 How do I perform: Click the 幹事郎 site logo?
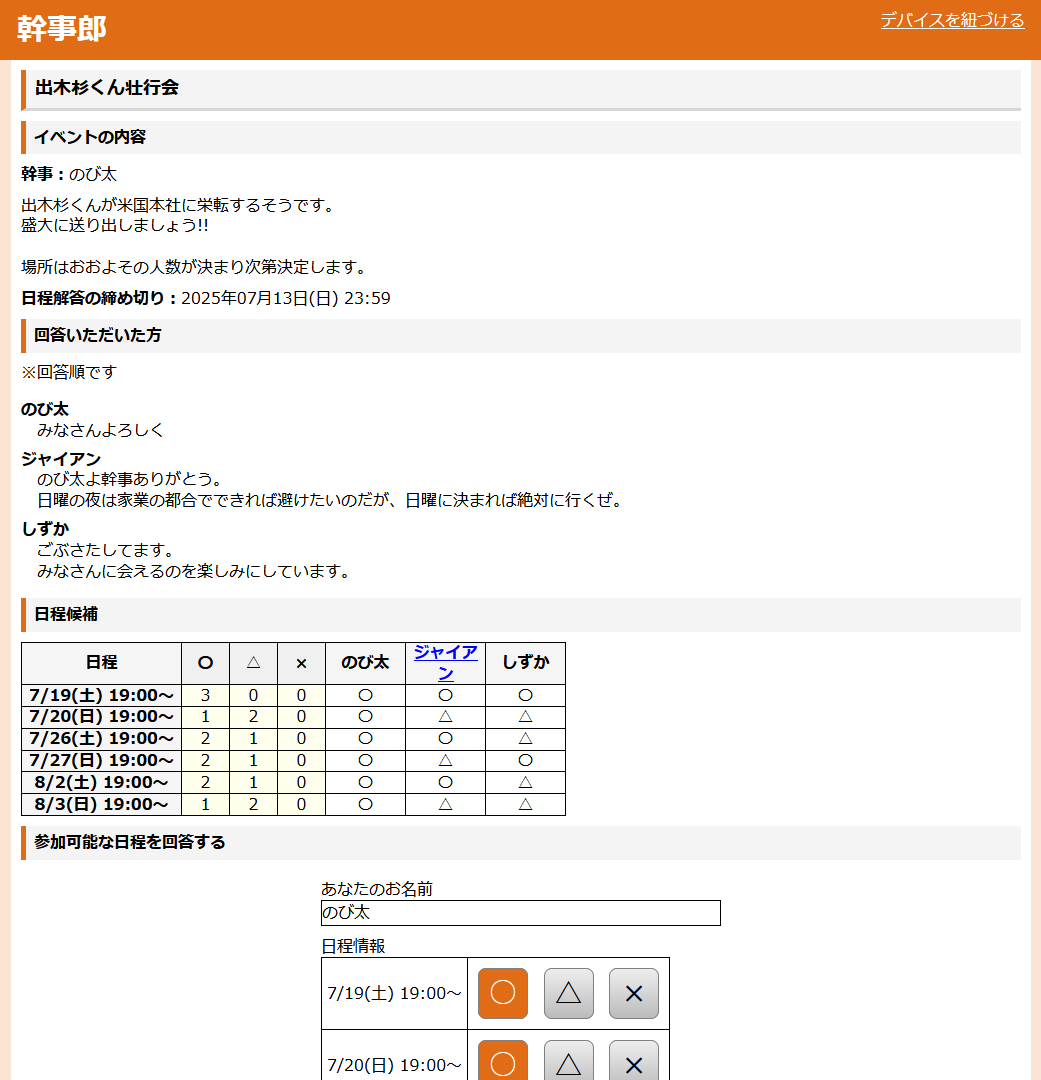62,29
